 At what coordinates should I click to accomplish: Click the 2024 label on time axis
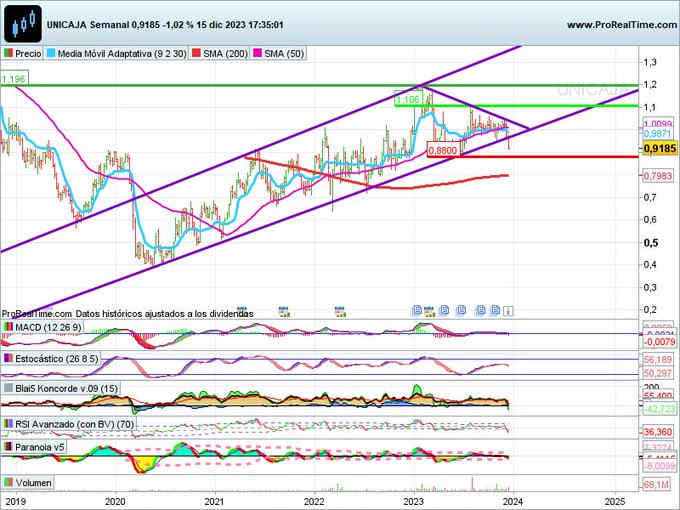click(x=513, y=502)
